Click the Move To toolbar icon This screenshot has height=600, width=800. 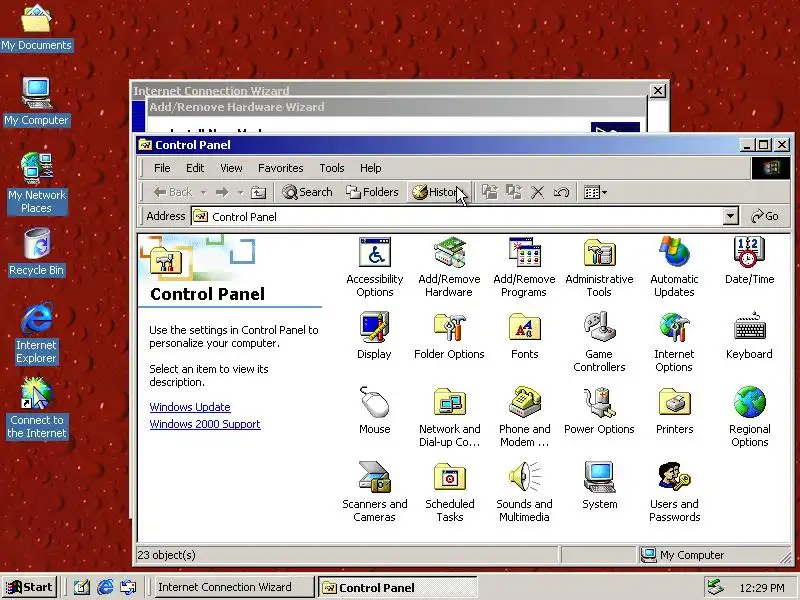click(490, 192)
